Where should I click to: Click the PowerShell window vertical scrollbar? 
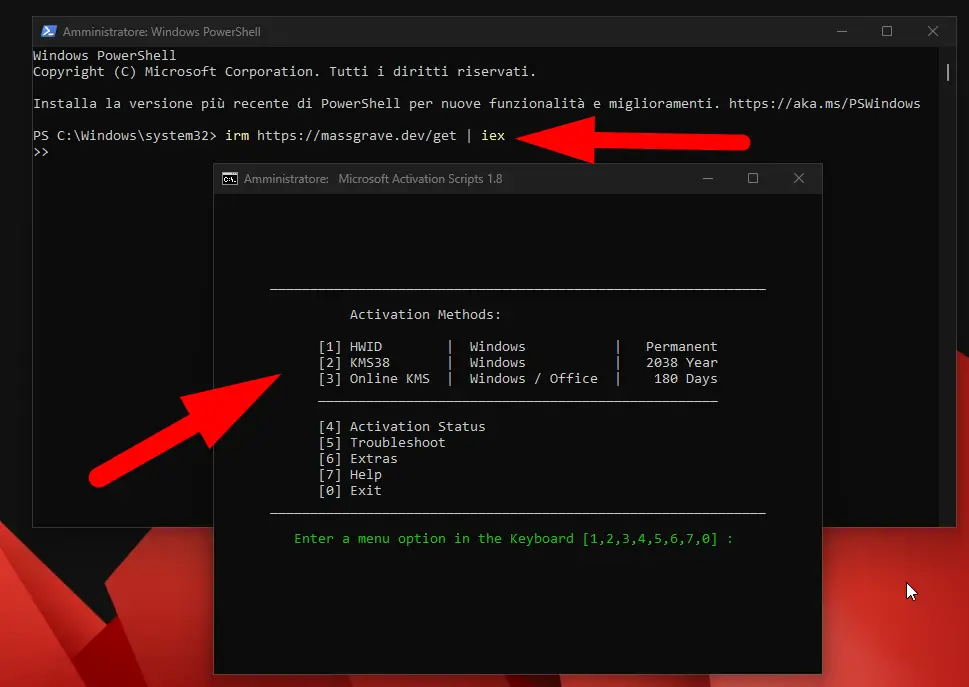point(947,72)
